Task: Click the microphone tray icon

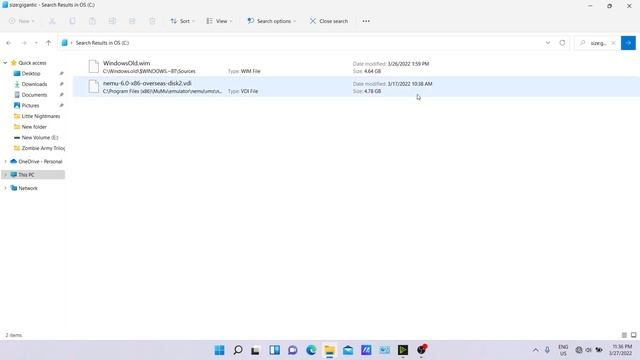Action: click(x=547, y=350)
